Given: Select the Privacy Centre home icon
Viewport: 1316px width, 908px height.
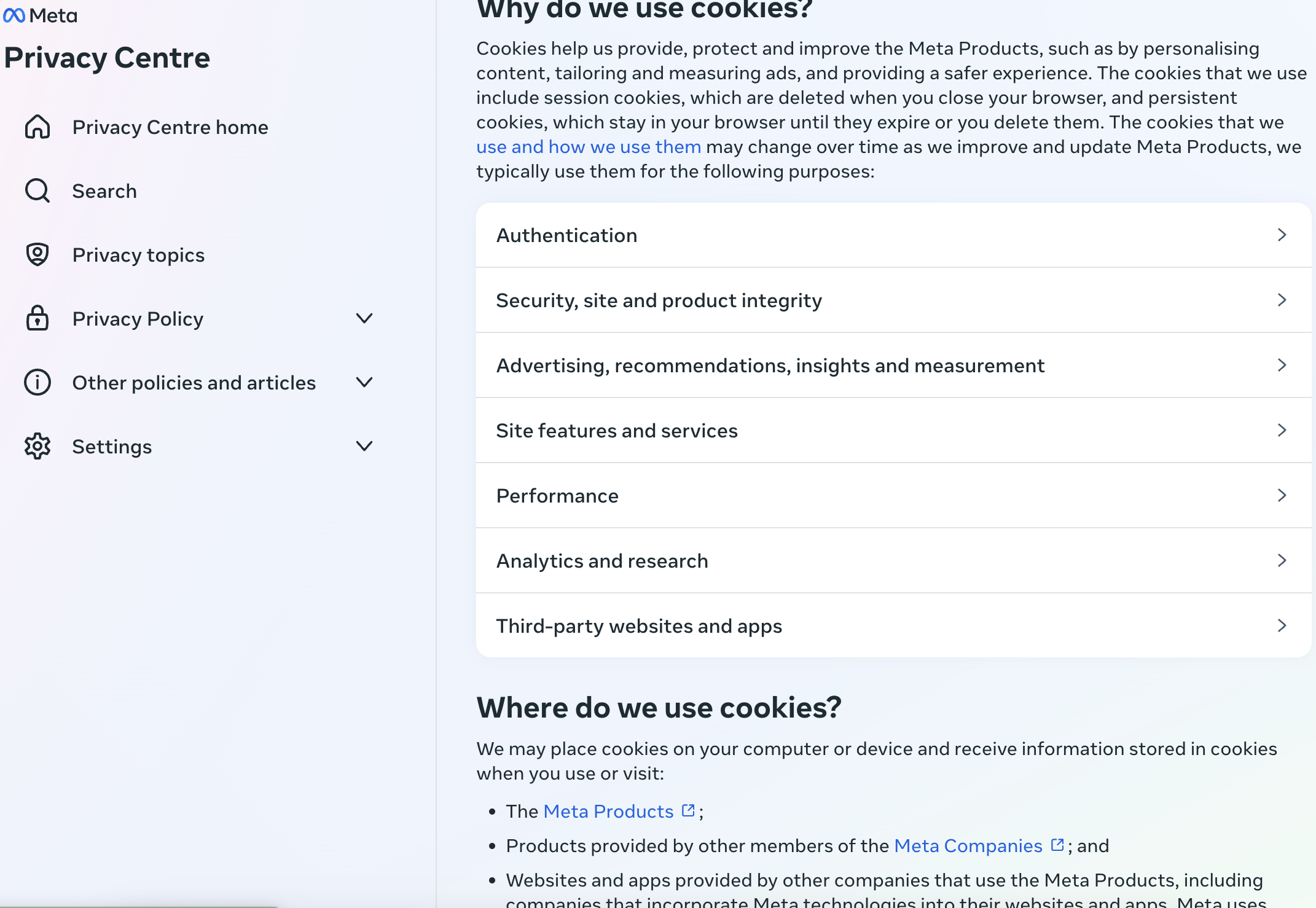Looking at the screenshot, I should 37,127.
